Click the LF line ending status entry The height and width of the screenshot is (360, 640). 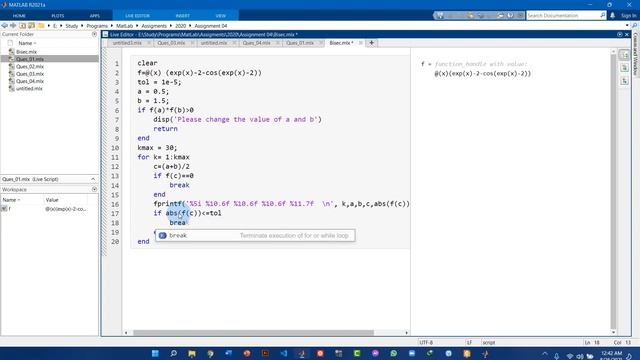(469, 342)
